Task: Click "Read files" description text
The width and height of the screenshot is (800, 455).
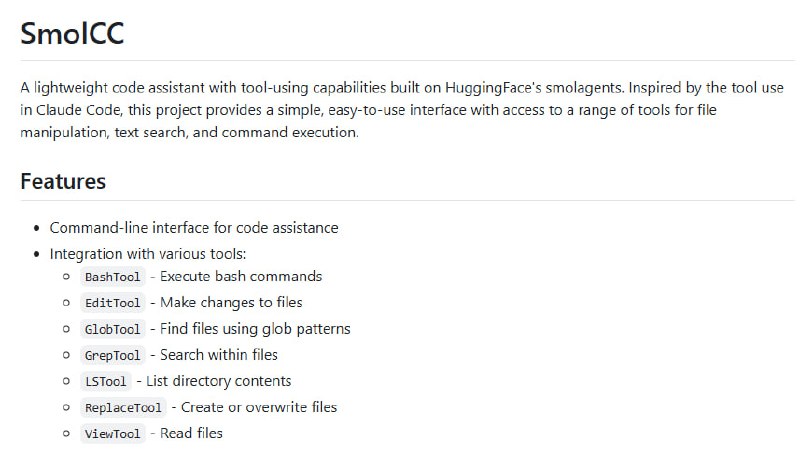Action: pyautogui.click(x=191, y=433)
